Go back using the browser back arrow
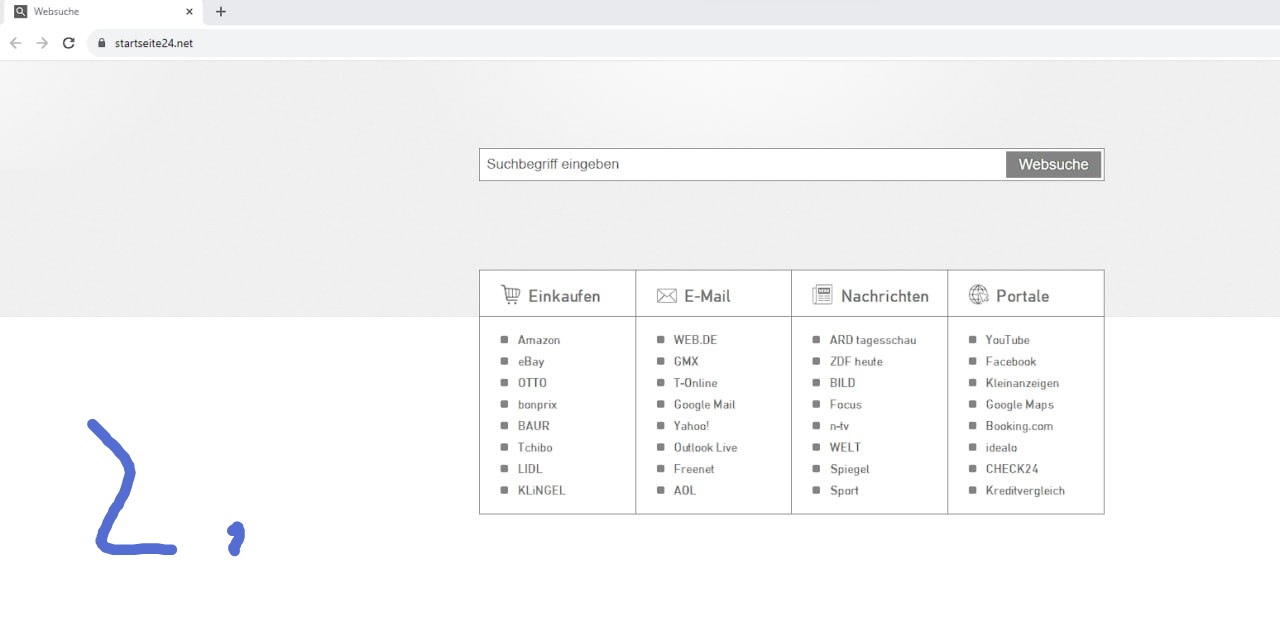Image resolution: width=1280 pixels, height=641 pixels. pos(15,43)
